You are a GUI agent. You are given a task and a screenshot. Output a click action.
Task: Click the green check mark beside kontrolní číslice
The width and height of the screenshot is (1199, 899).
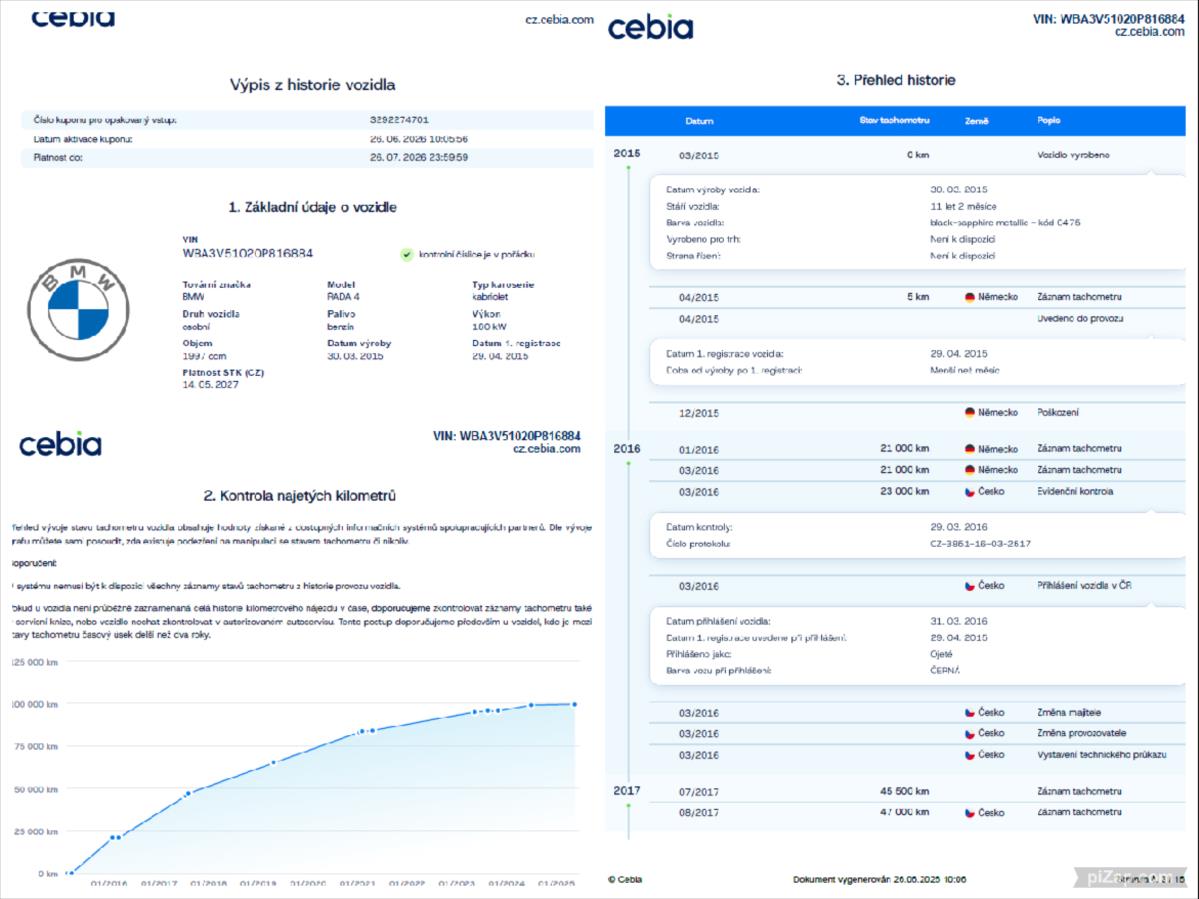tap(407, 255)
